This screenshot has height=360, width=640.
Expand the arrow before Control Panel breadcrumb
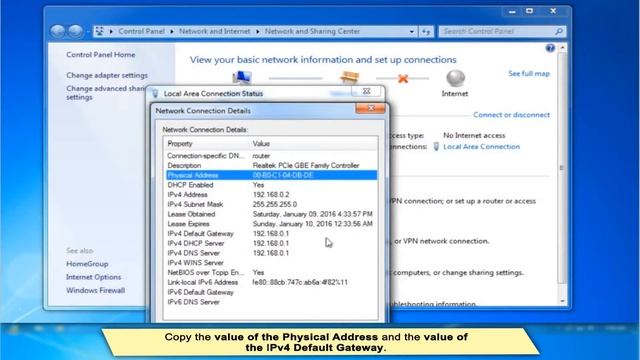111,31
